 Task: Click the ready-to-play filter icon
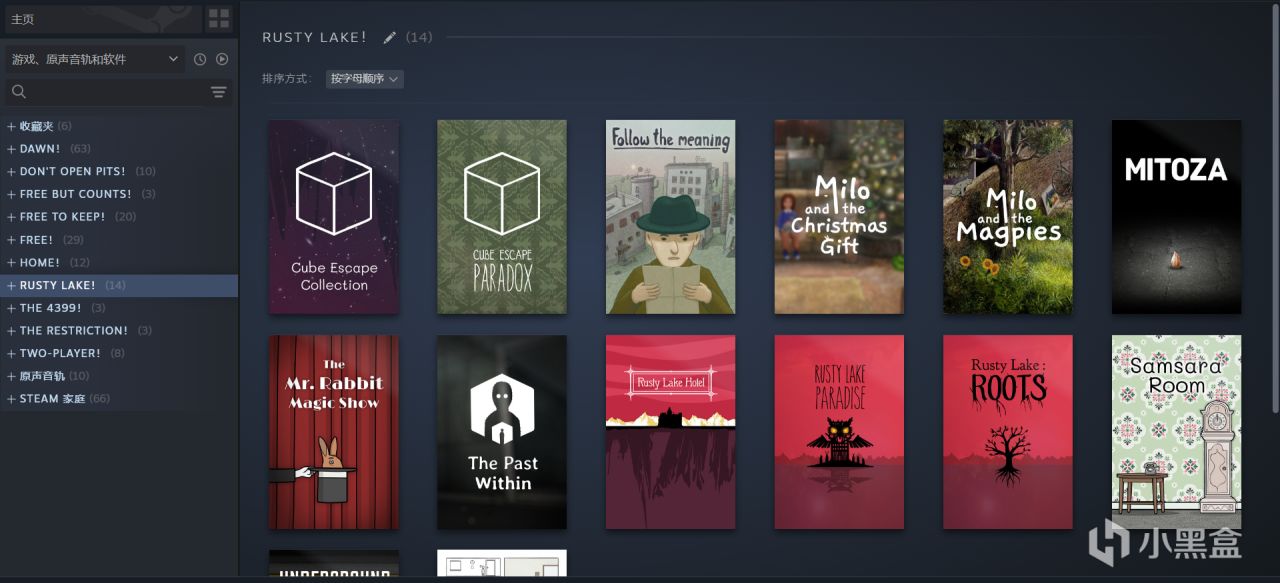222,60
